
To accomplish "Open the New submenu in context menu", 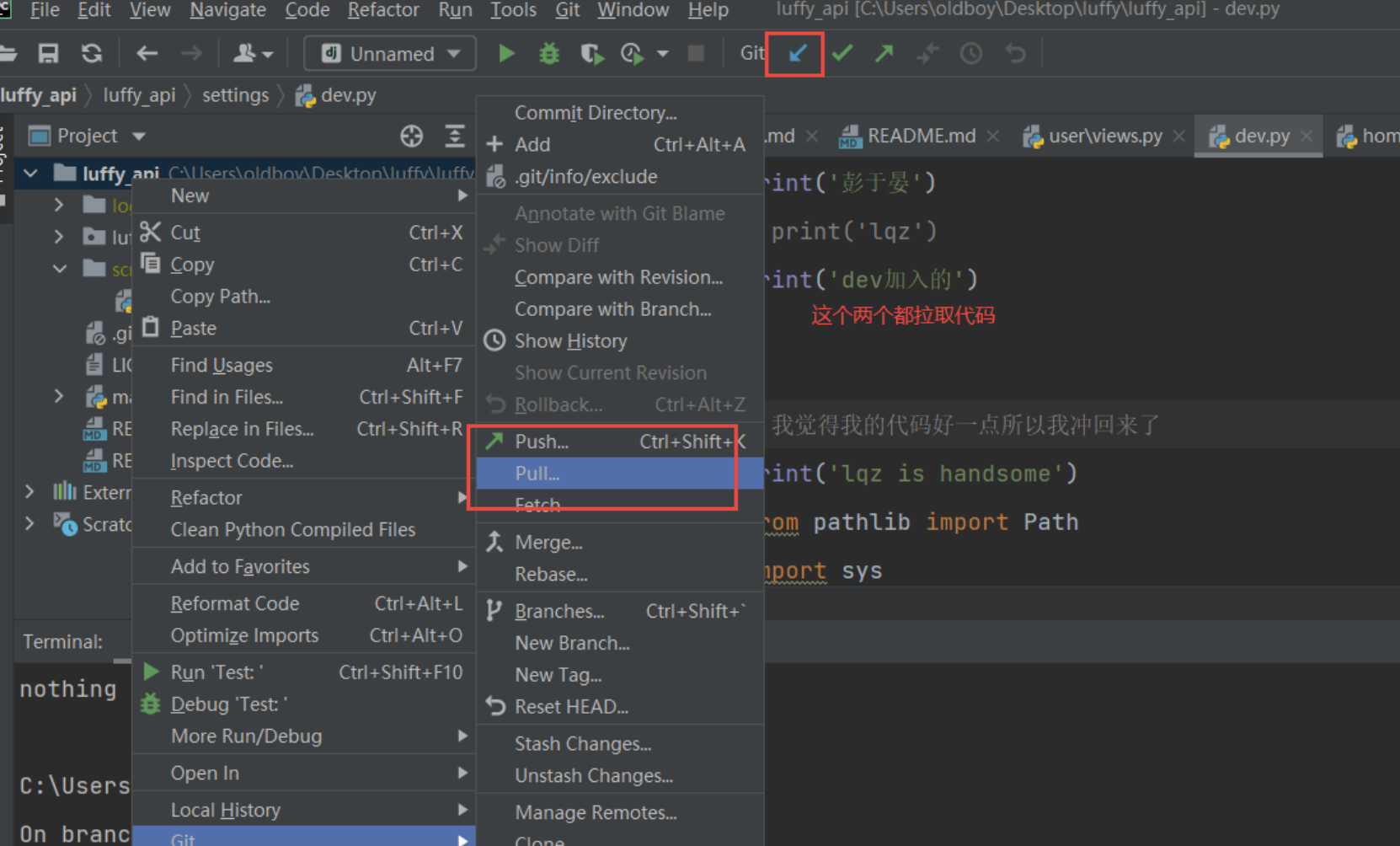I will [x=304, y=195].
